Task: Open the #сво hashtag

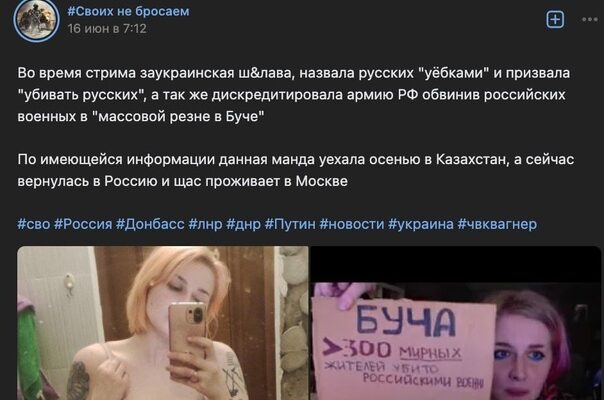Action: pos(34,224)
